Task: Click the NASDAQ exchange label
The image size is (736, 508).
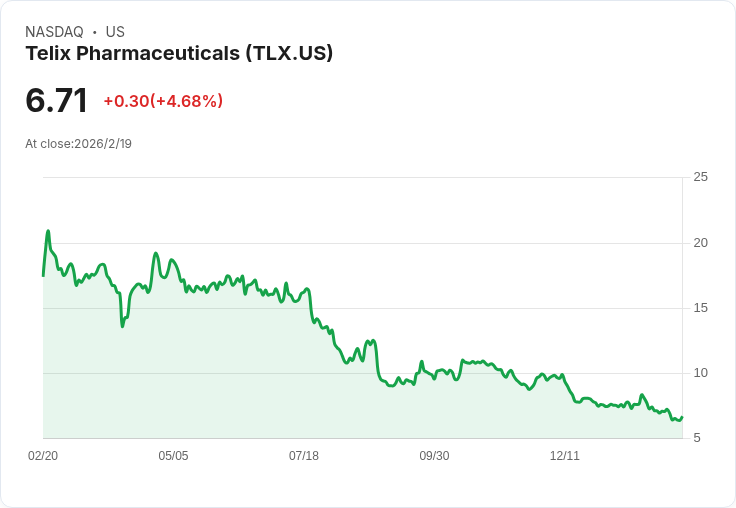Action: point(54,32)
